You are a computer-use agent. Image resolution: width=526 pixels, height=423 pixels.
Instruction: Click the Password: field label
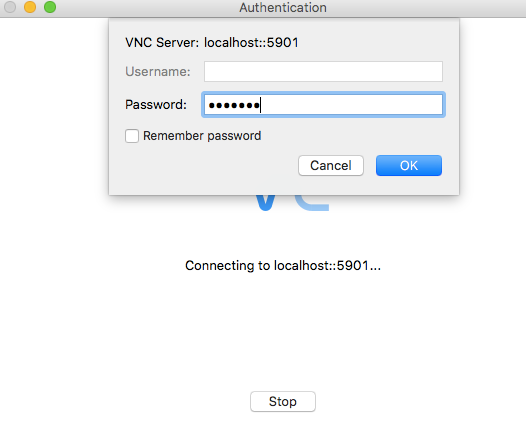pyautogui.click(x=156, y=105)
